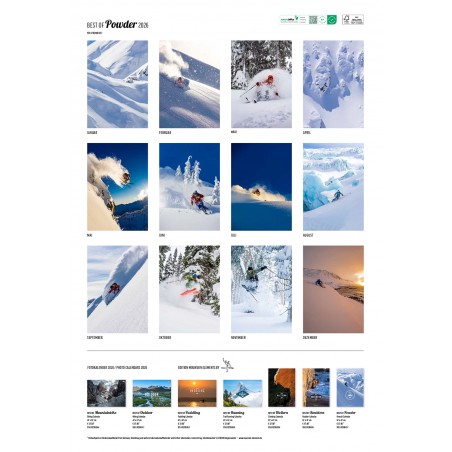
Task: Open the January mountain ridge photo
Action: click(x=117, y=84)
